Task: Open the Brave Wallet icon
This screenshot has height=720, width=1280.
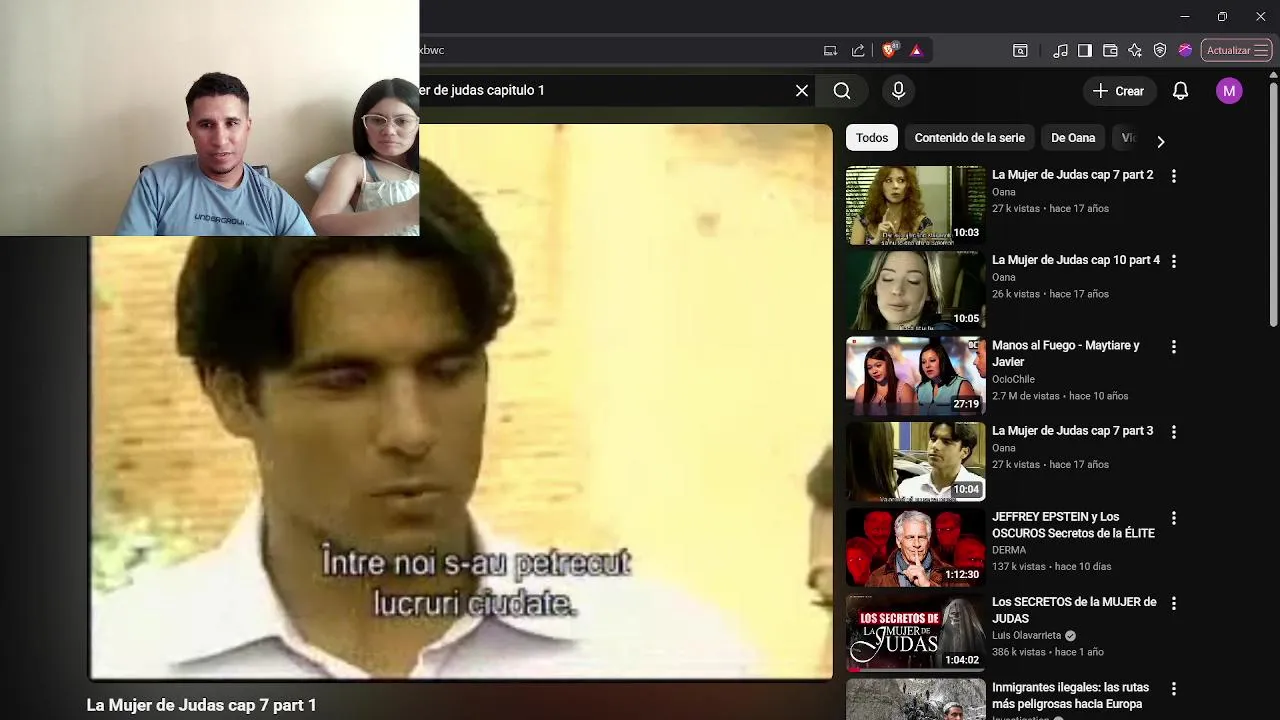Action: (x=1110, y=50)
